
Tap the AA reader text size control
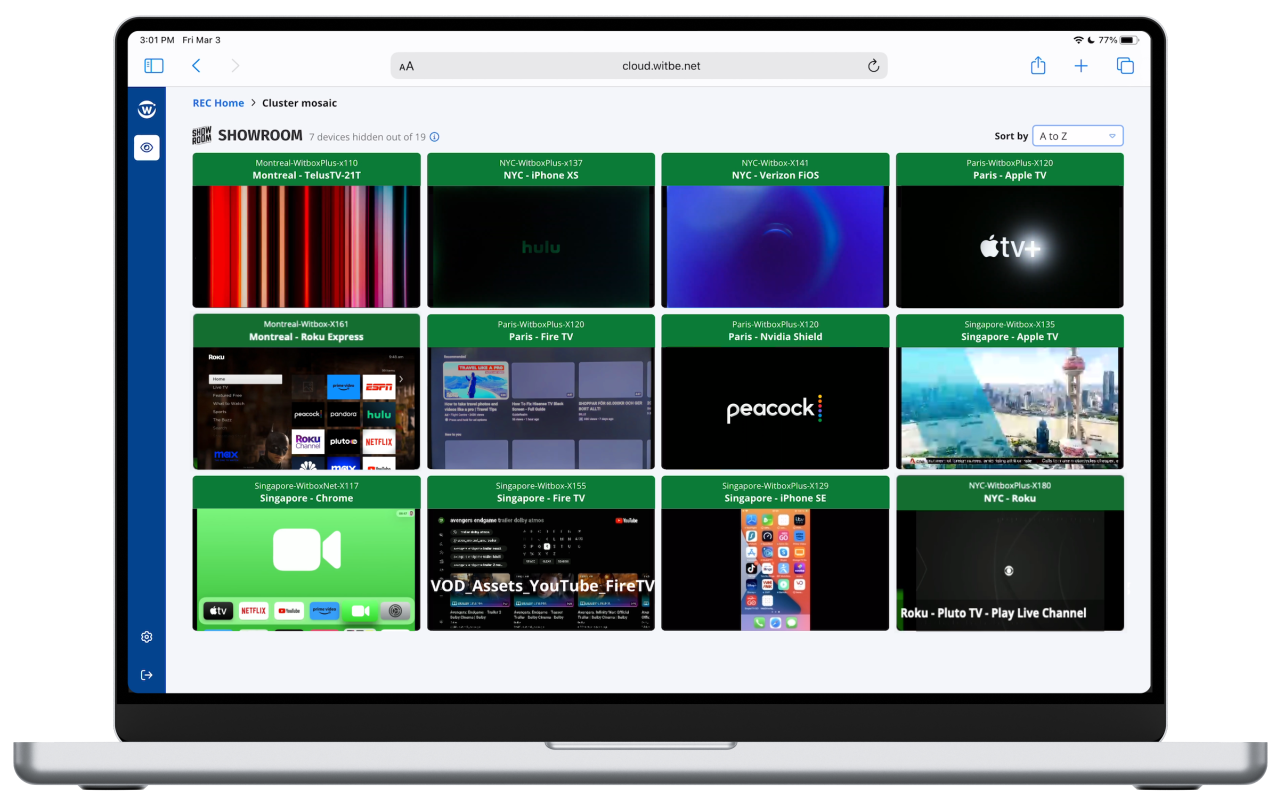click(x=406, y=67)
